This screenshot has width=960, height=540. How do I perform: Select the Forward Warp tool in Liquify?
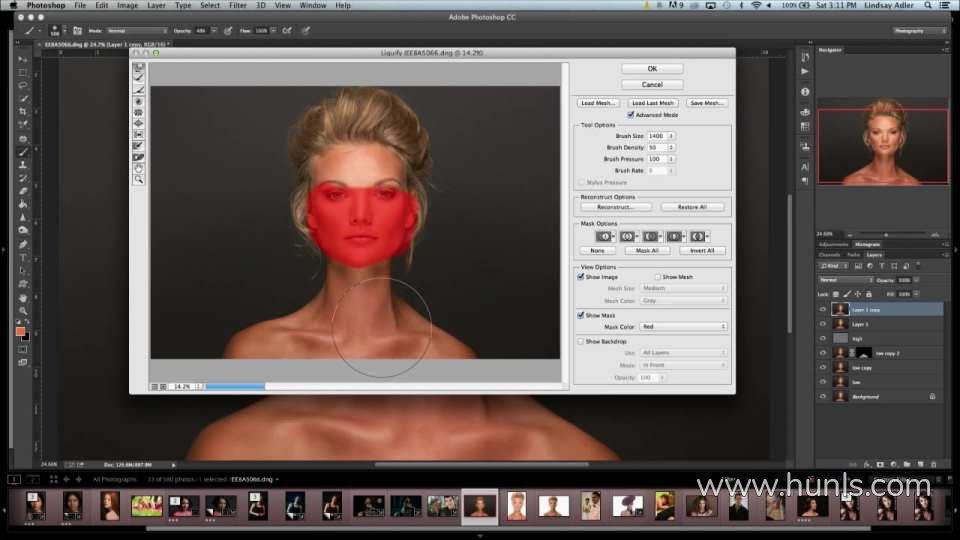[139, 68]
